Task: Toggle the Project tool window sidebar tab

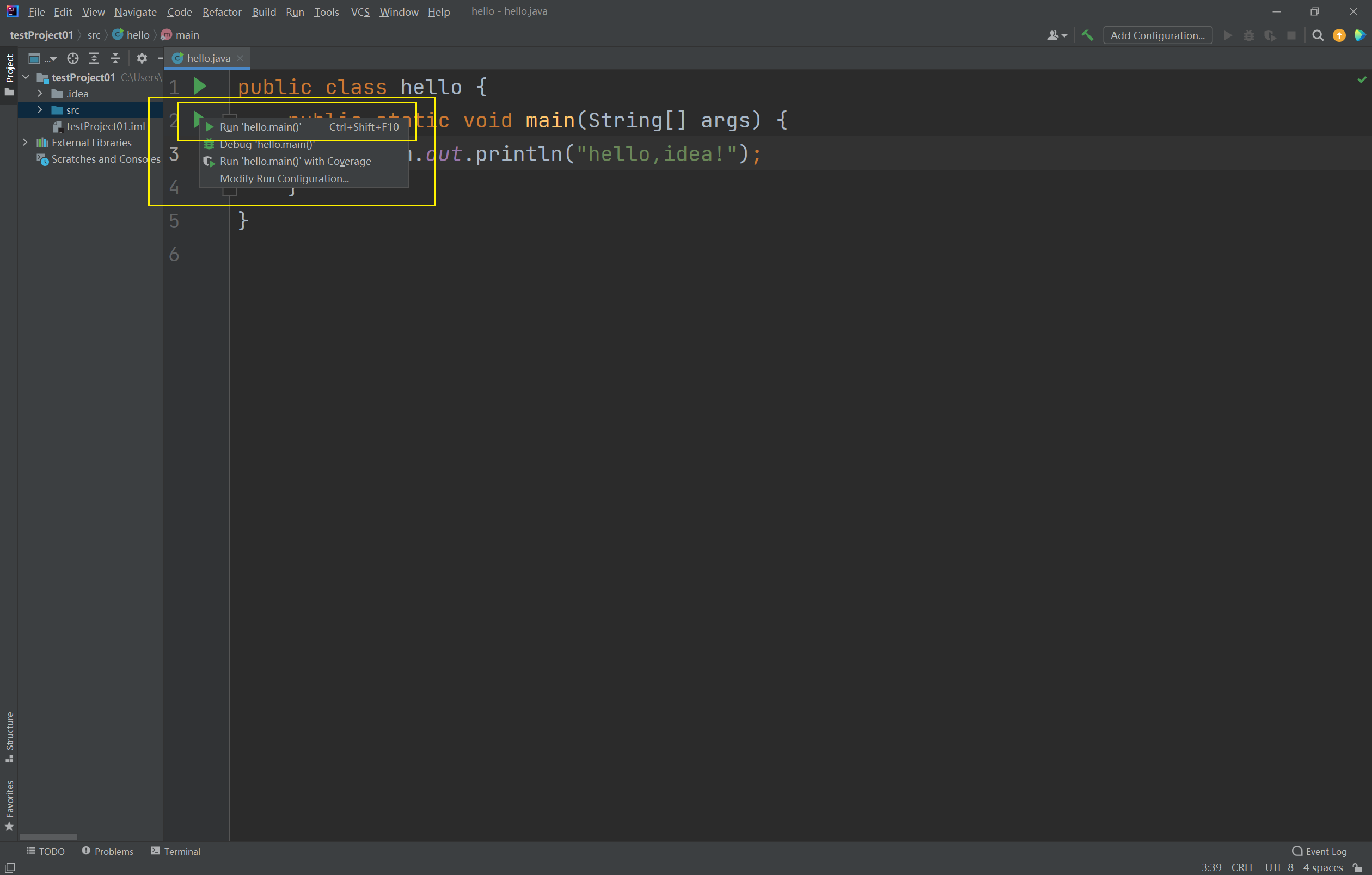Action: [x=9, y=74]
